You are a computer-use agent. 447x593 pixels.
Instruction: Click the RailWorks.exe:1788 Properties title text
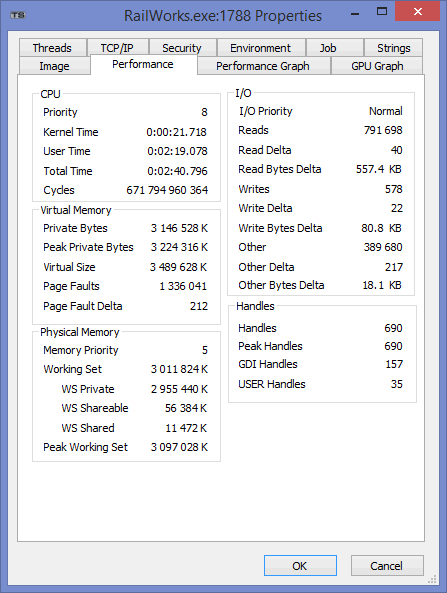click(223, 16)
